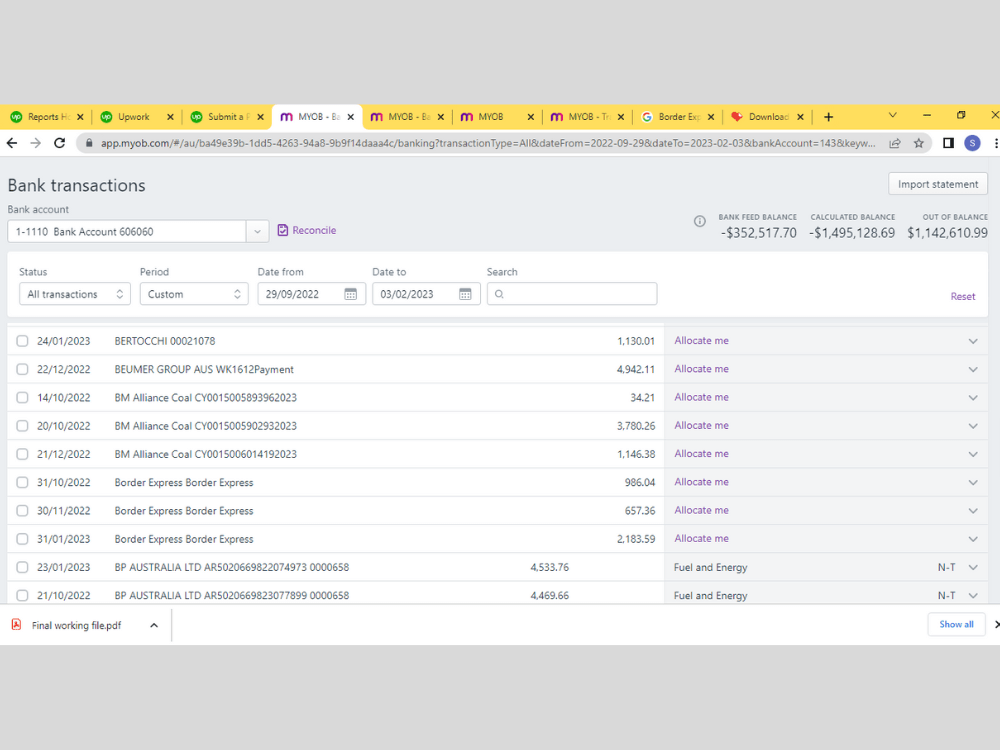Switch to the Download browser tab
The image size is (1000, 750).
[765, 117]
